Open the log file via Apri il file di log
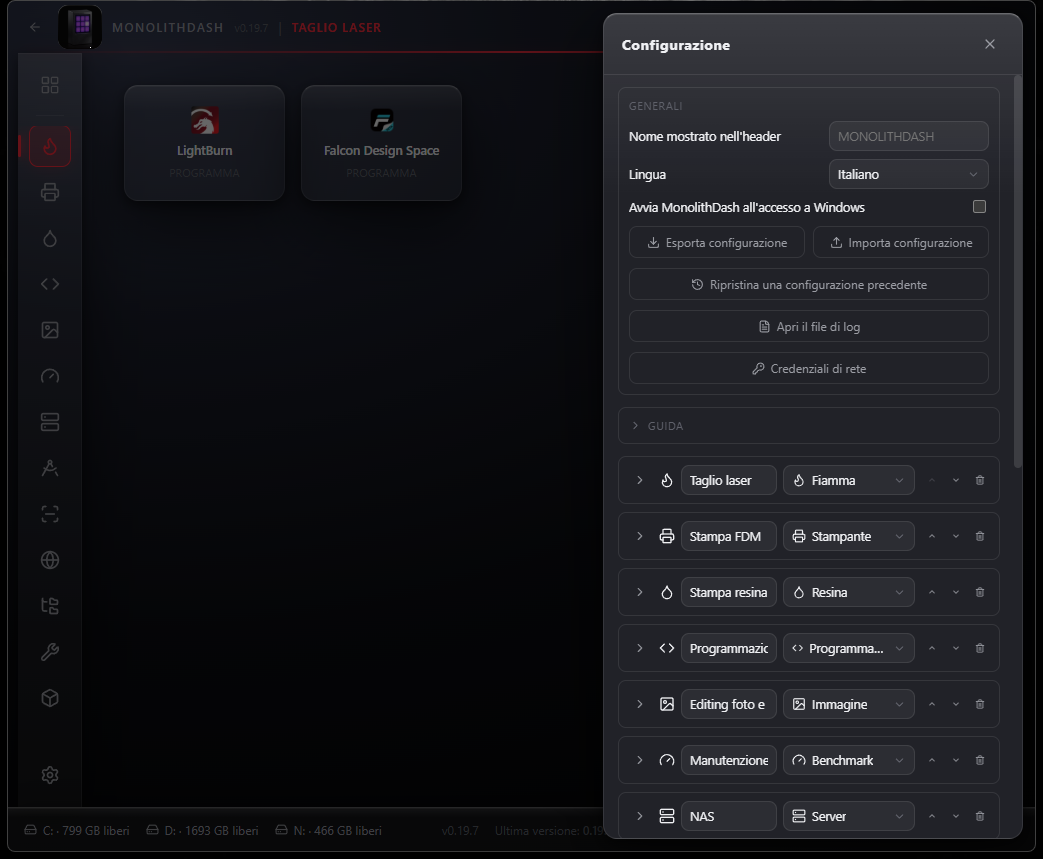Image resolution: width=1043 pixels, height=859 pixels. [x=809, y=327]
